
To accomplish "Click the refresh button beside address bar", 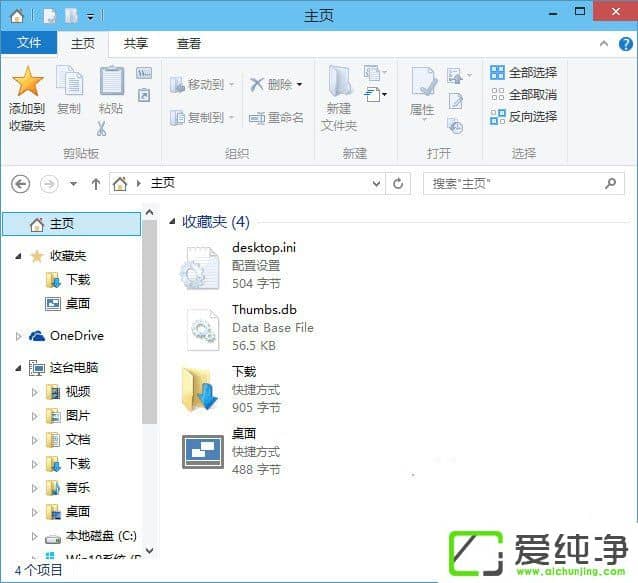I will click(399, 184).
